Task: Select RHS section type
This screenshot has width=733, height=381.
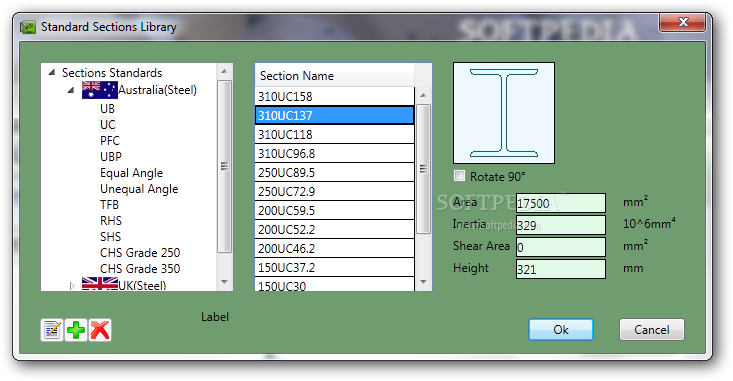Action: pos(111,220)
